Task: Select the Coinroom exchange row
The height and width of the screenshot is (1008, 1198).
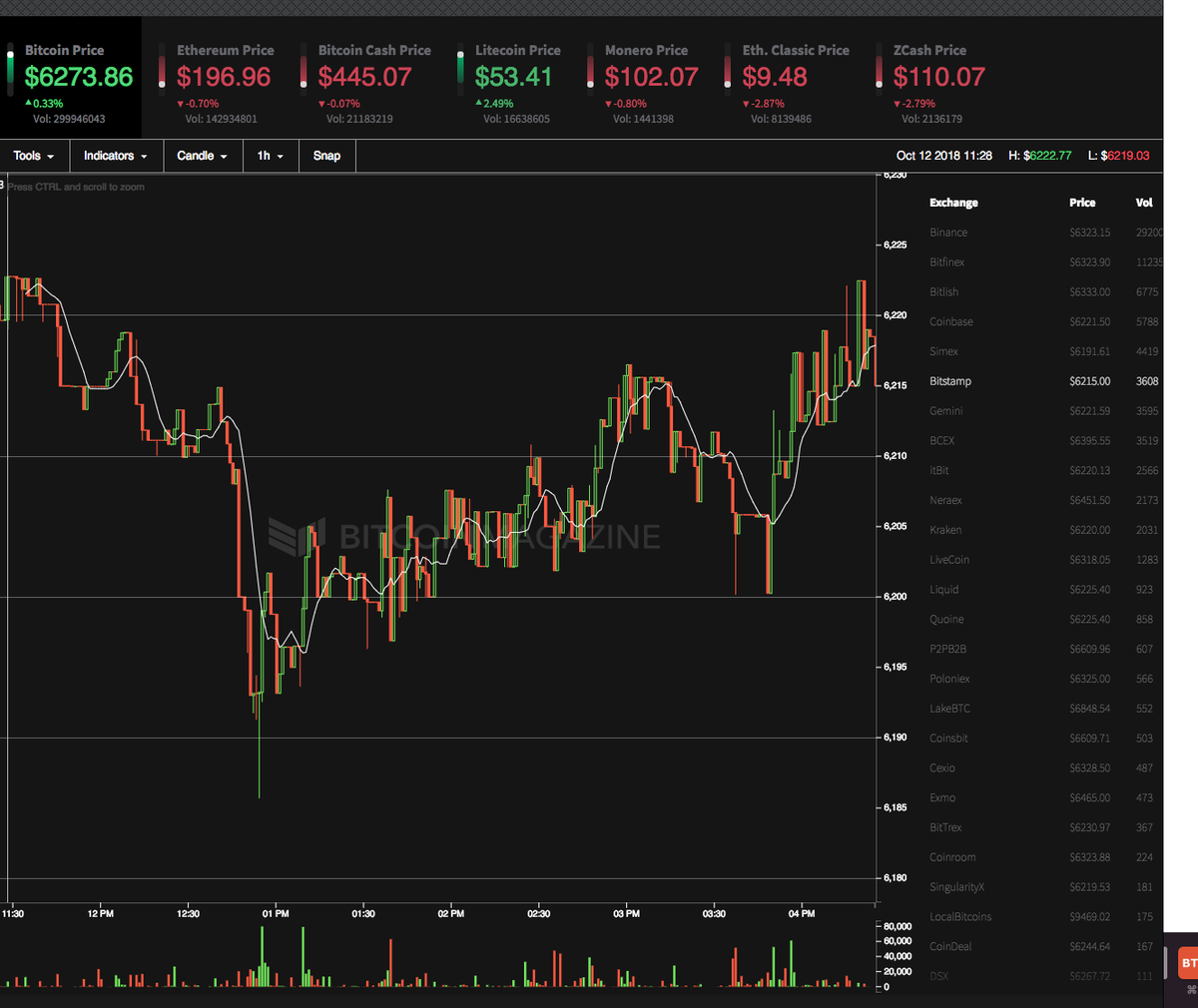Action: pyautogui.click(x=1045, y=857)
